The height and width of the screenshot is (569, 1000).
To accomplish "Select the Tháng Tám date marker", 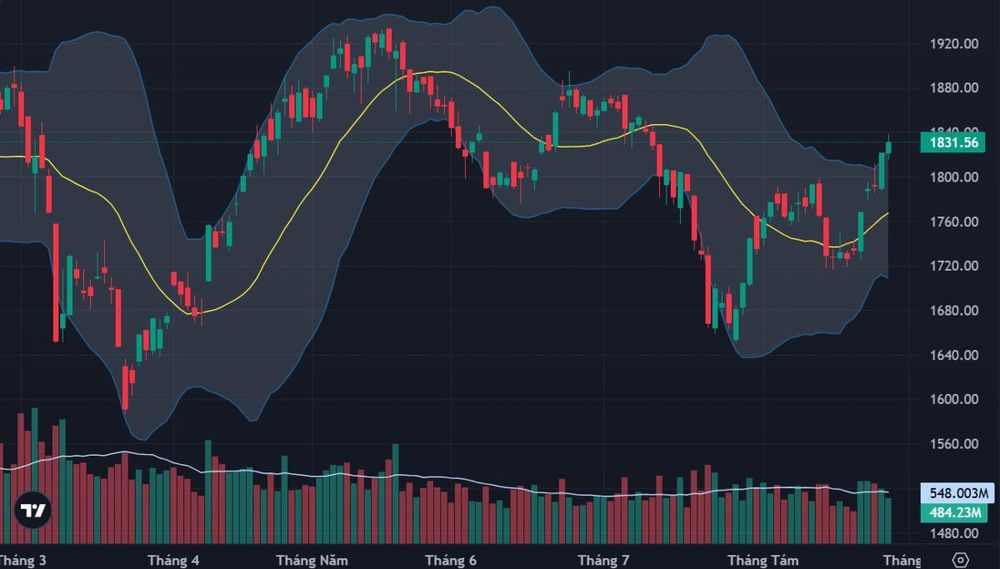I will coord(763,561).
